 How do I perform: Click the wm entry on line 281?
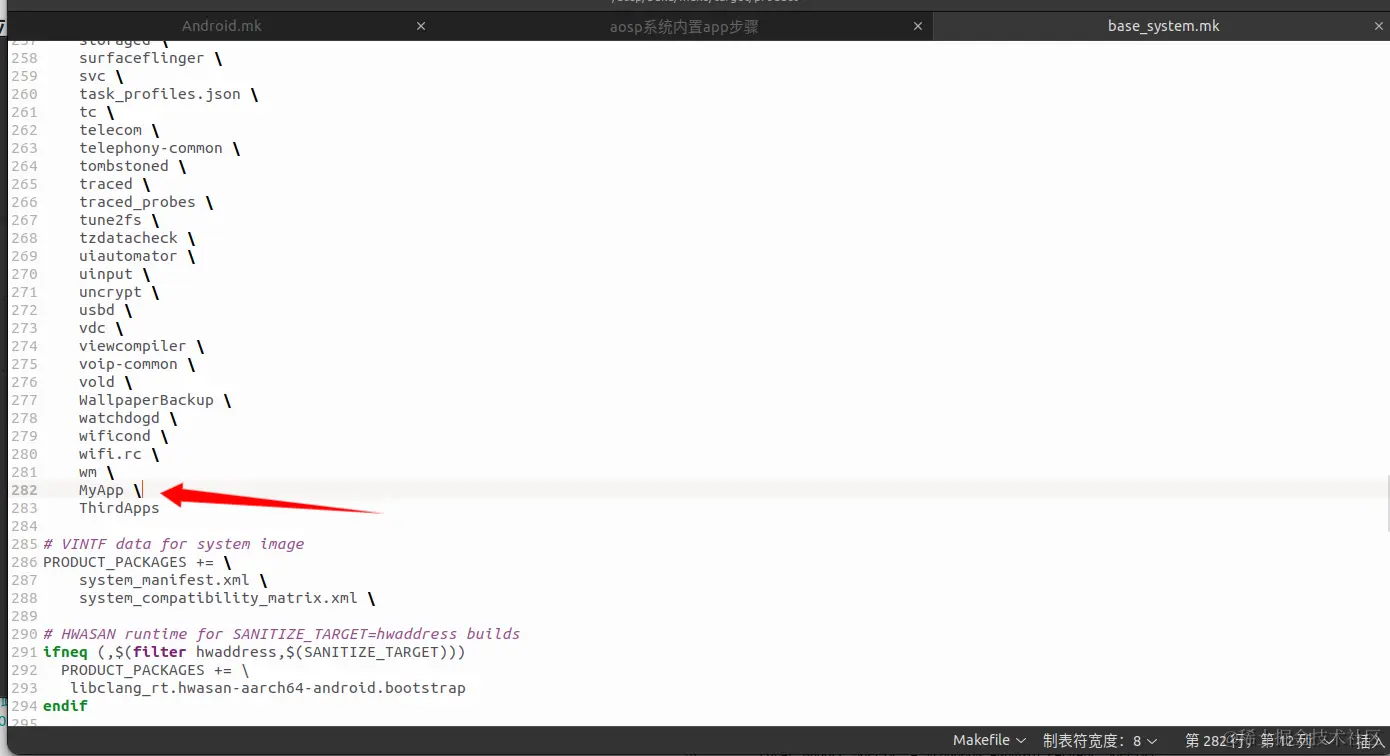[88, 472]
